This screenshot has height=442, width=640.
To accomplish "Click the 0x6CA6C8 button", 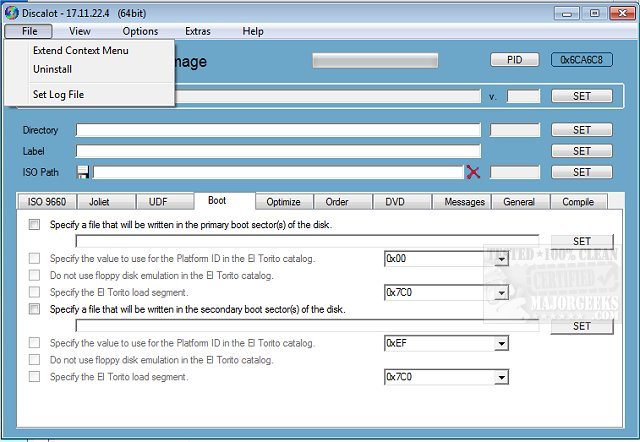I will [581, 60].
